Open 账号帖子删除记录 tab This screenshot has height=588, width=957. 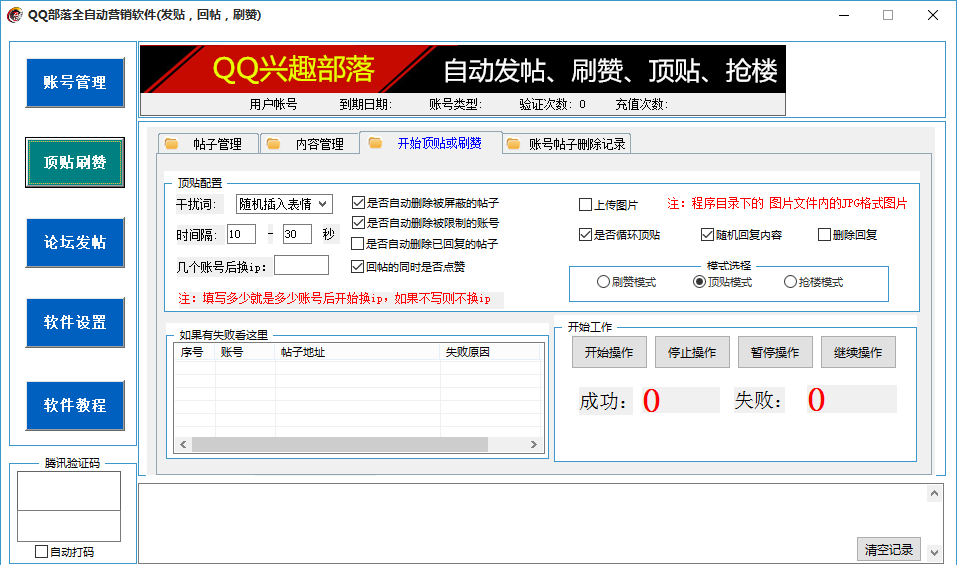pos(566,143)
